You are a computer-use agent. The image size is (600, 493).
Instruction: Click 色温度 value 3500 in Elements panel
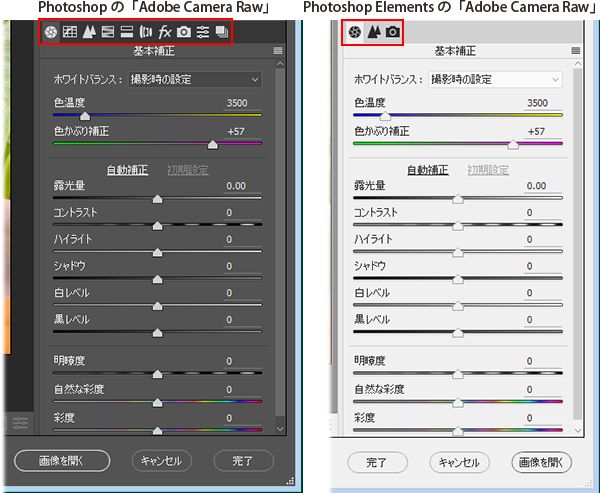point(538,103)
